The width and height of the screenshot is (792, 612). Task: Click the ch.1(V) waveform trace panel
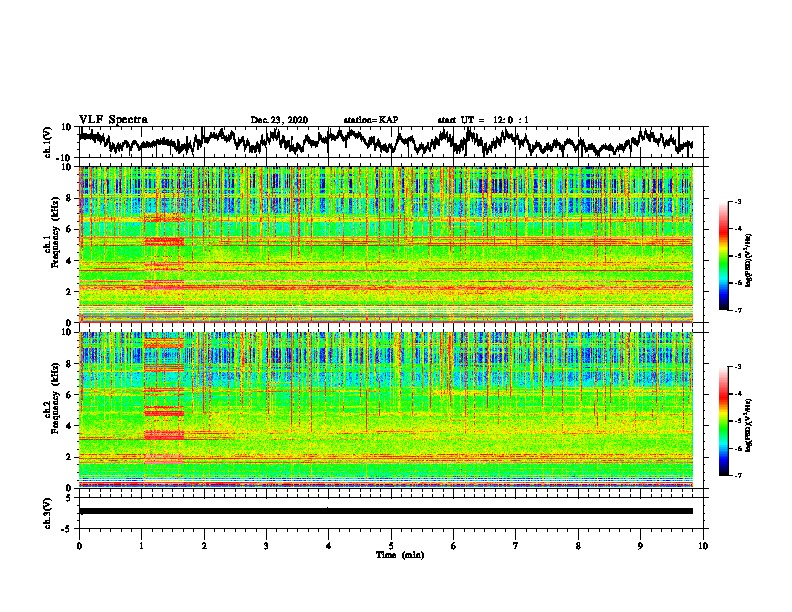tap(391, 142)
